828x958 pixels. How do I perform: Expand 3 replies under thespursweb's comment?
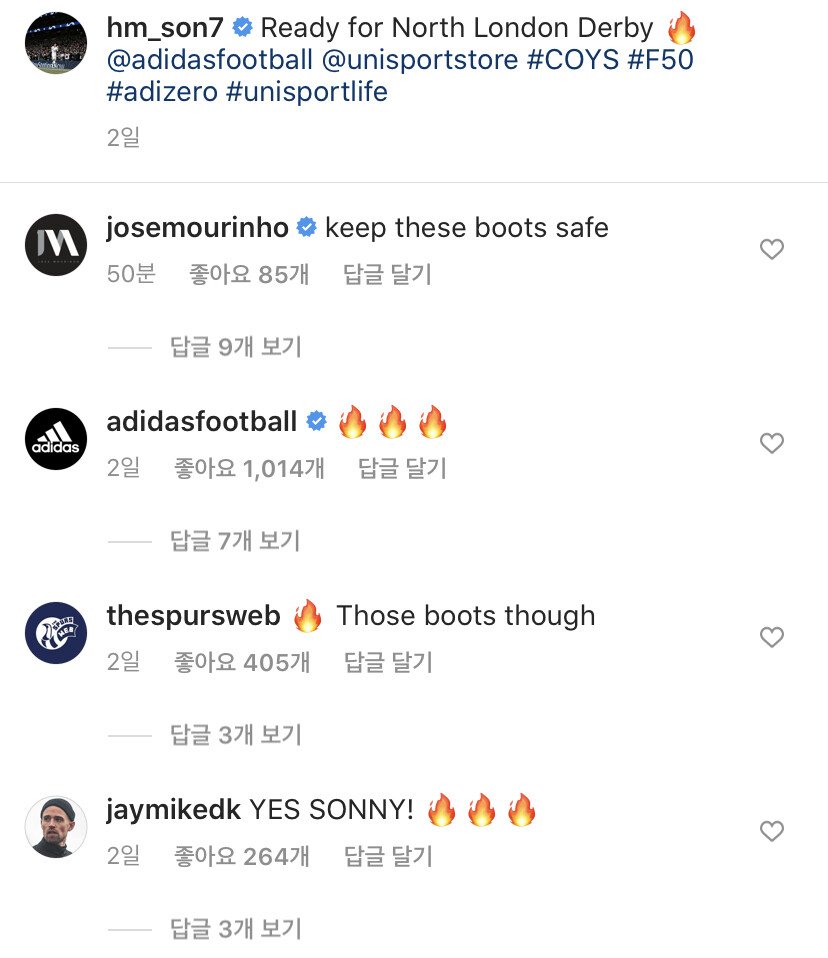pyautogui.click(x=235, y=735)
